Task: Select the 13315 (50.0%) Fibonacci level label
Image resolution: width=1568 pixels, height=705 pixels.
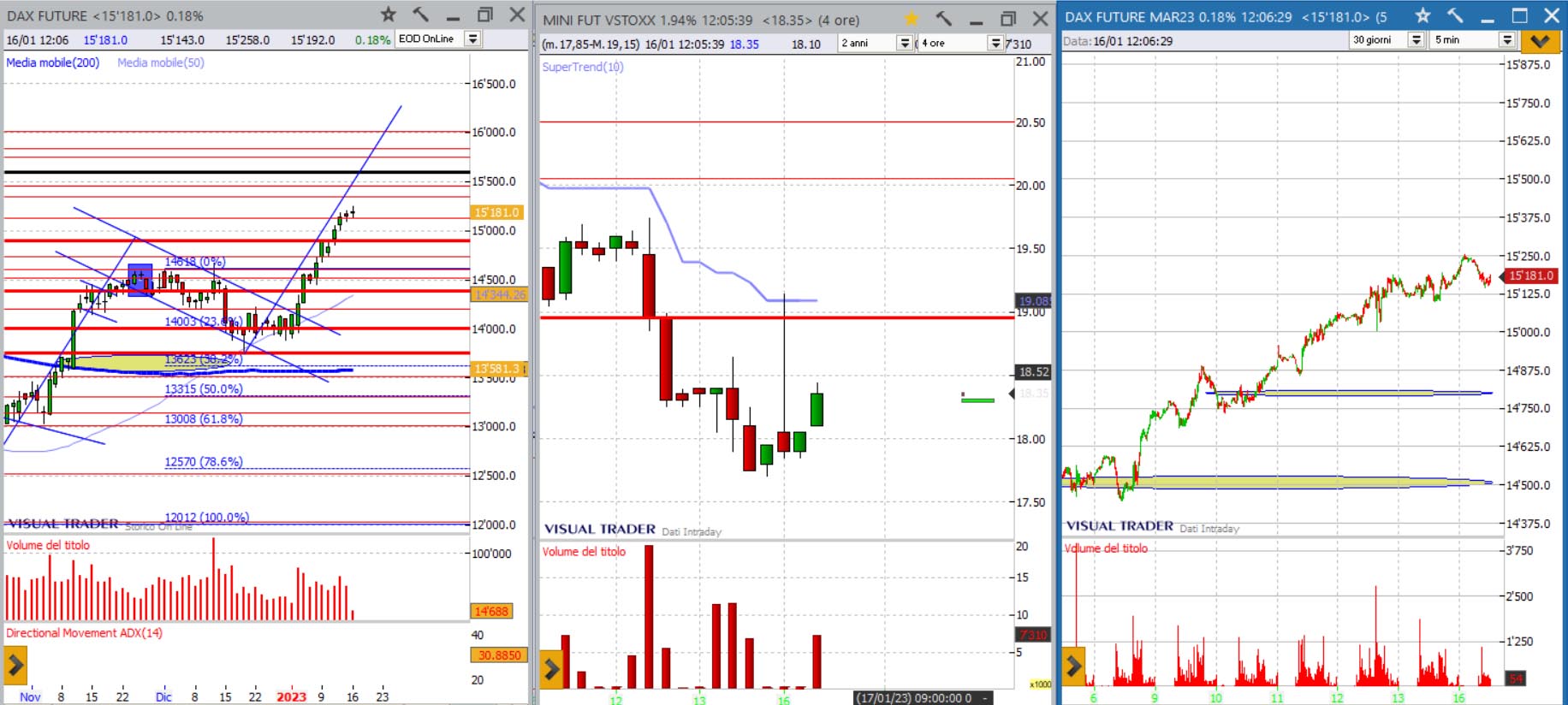Action: point(204,388)
